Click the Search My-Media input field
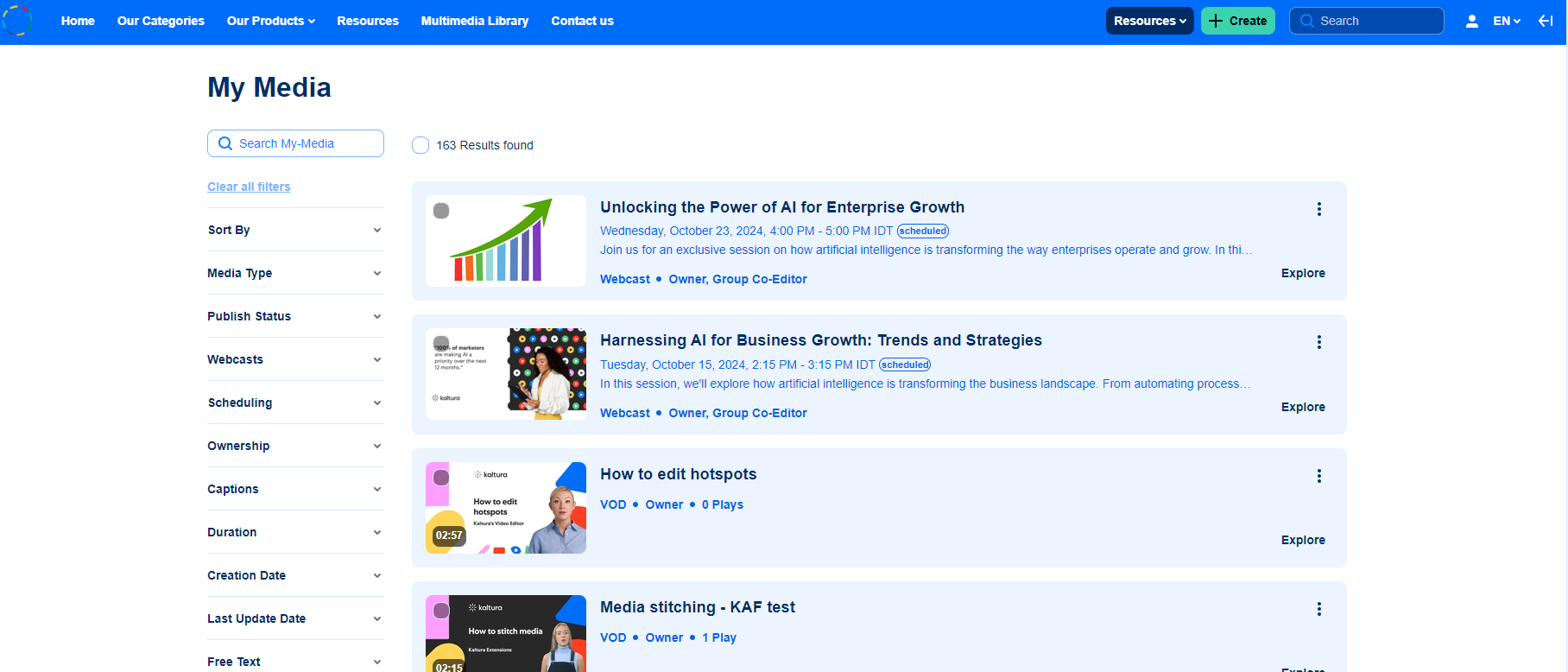Viewport: 1568px width, 672px height. tap(295, 143)
